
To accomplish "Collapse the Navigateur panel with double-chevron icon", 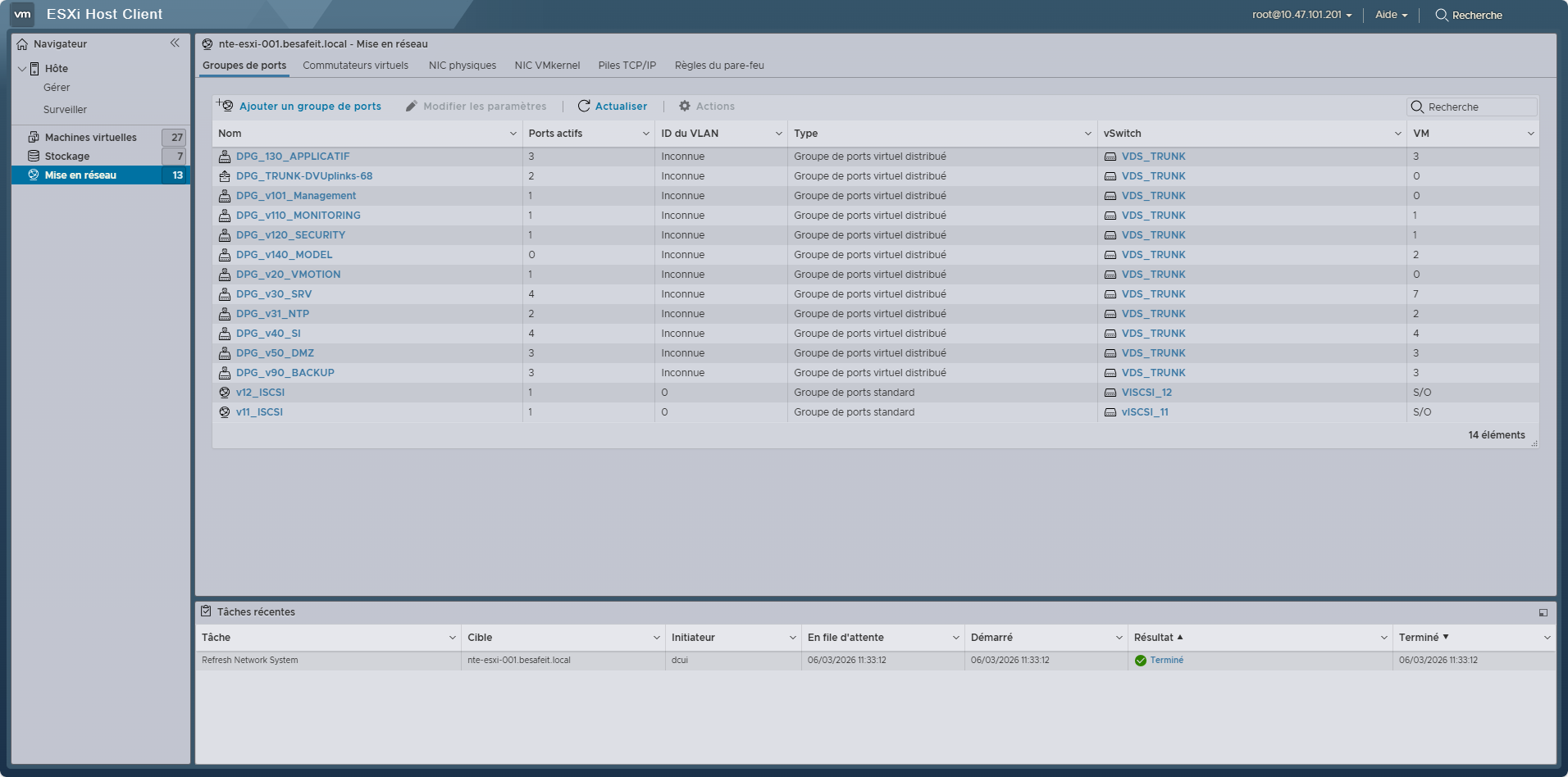I will click(x=175, y=43).
